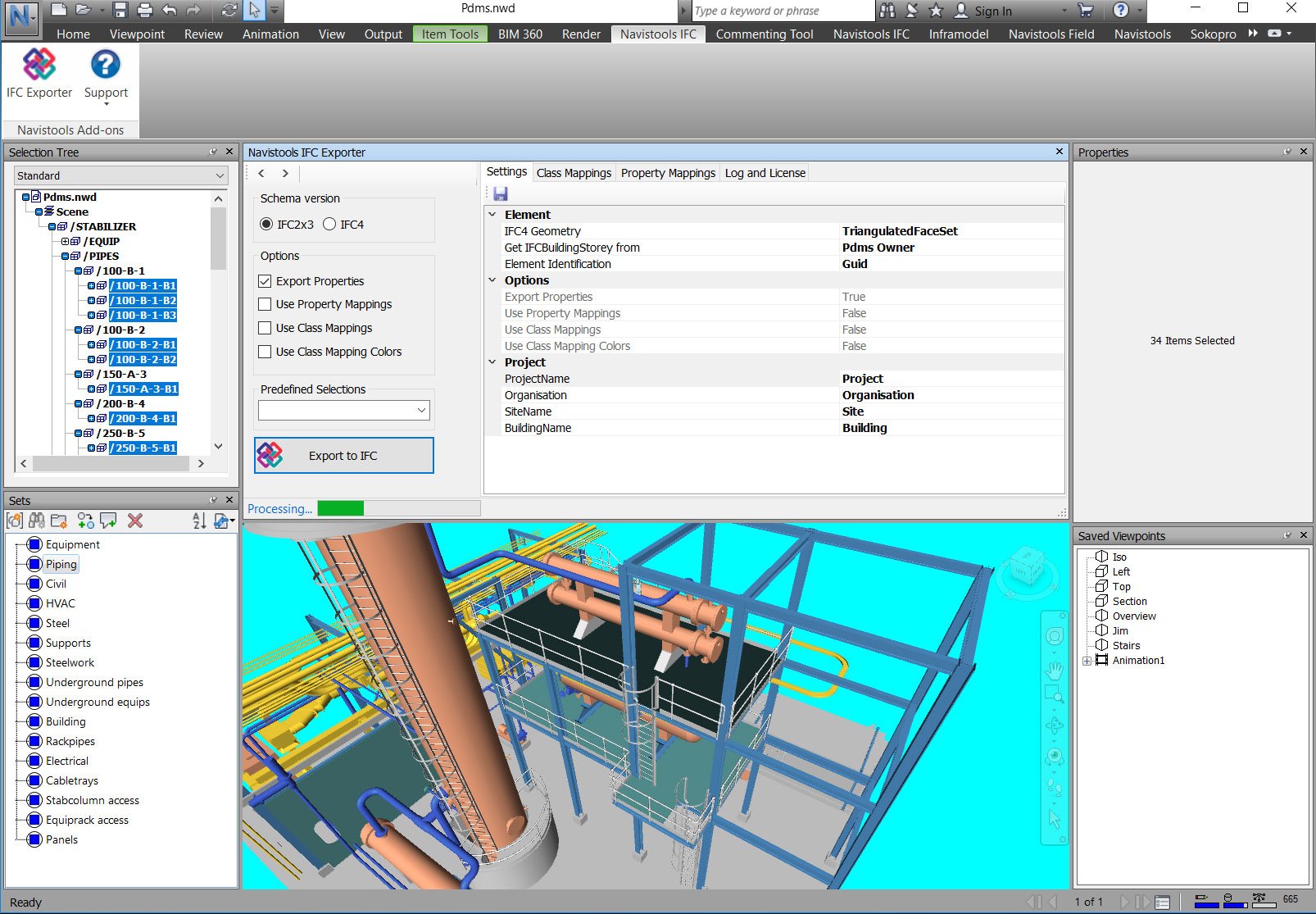Screen dimensions: 1316x914
Task: Collapse the Project section in Settings
Action: [492, 362]
